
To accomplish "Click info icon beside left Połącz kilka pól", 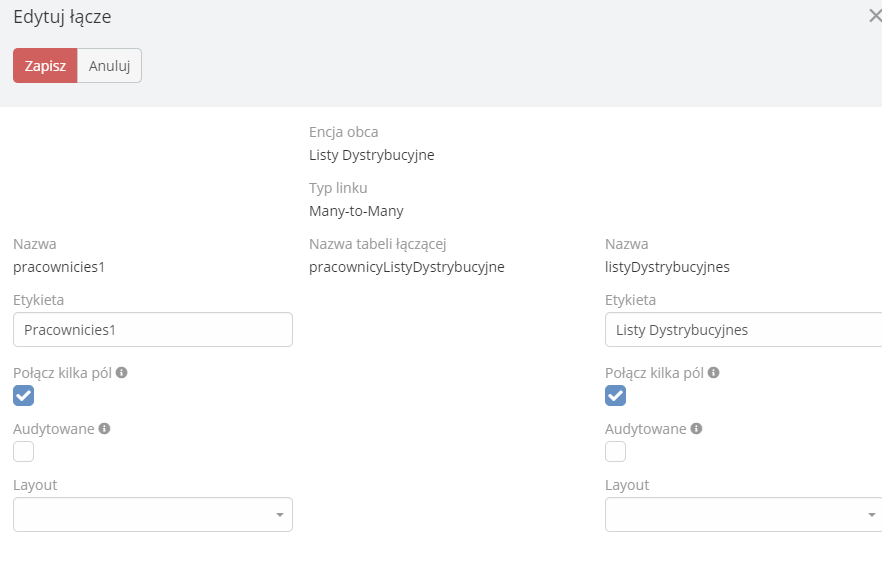I will click(x=122, y=373).
